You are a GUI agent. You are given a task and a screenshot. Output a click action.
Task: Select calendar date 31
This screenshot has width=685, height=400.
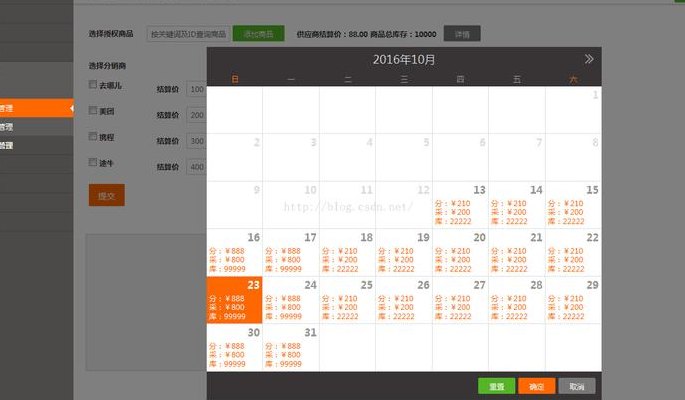click(x=291, y=348)
